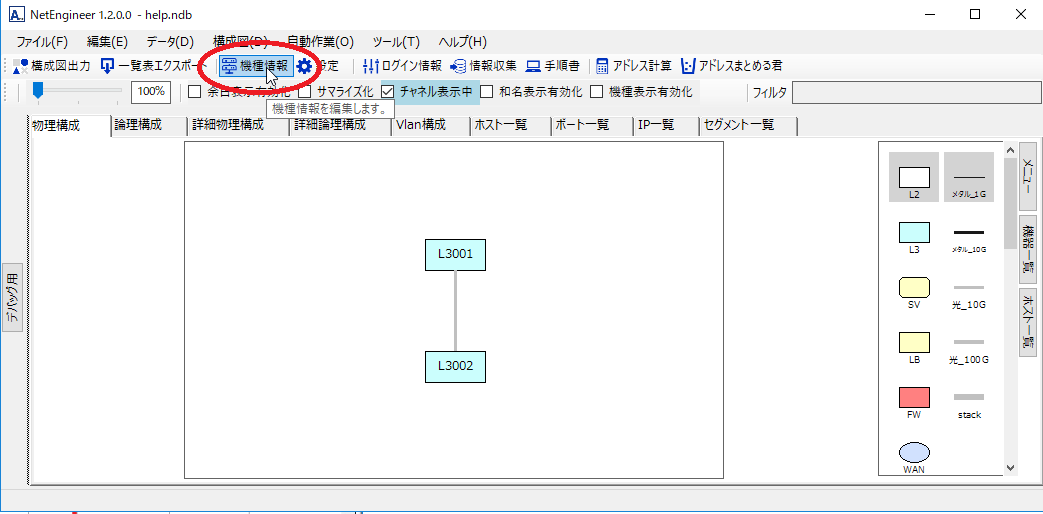The width and height of the screenshot is (1043, 514).
Task: Select the FW red device shape
Action: (914, 397)
